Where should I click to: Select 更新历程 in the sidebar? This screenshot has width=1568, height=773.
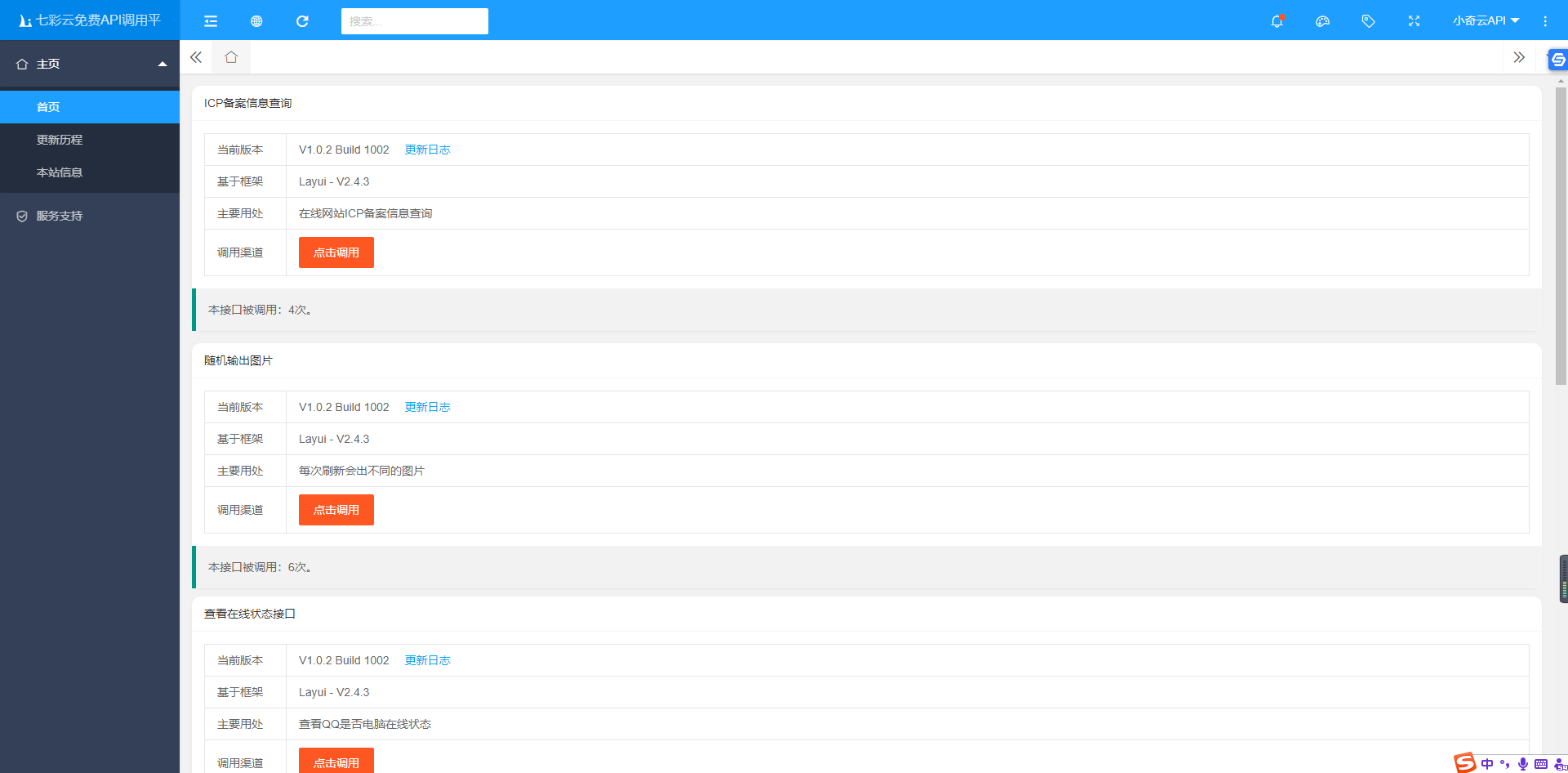point(60,140)
